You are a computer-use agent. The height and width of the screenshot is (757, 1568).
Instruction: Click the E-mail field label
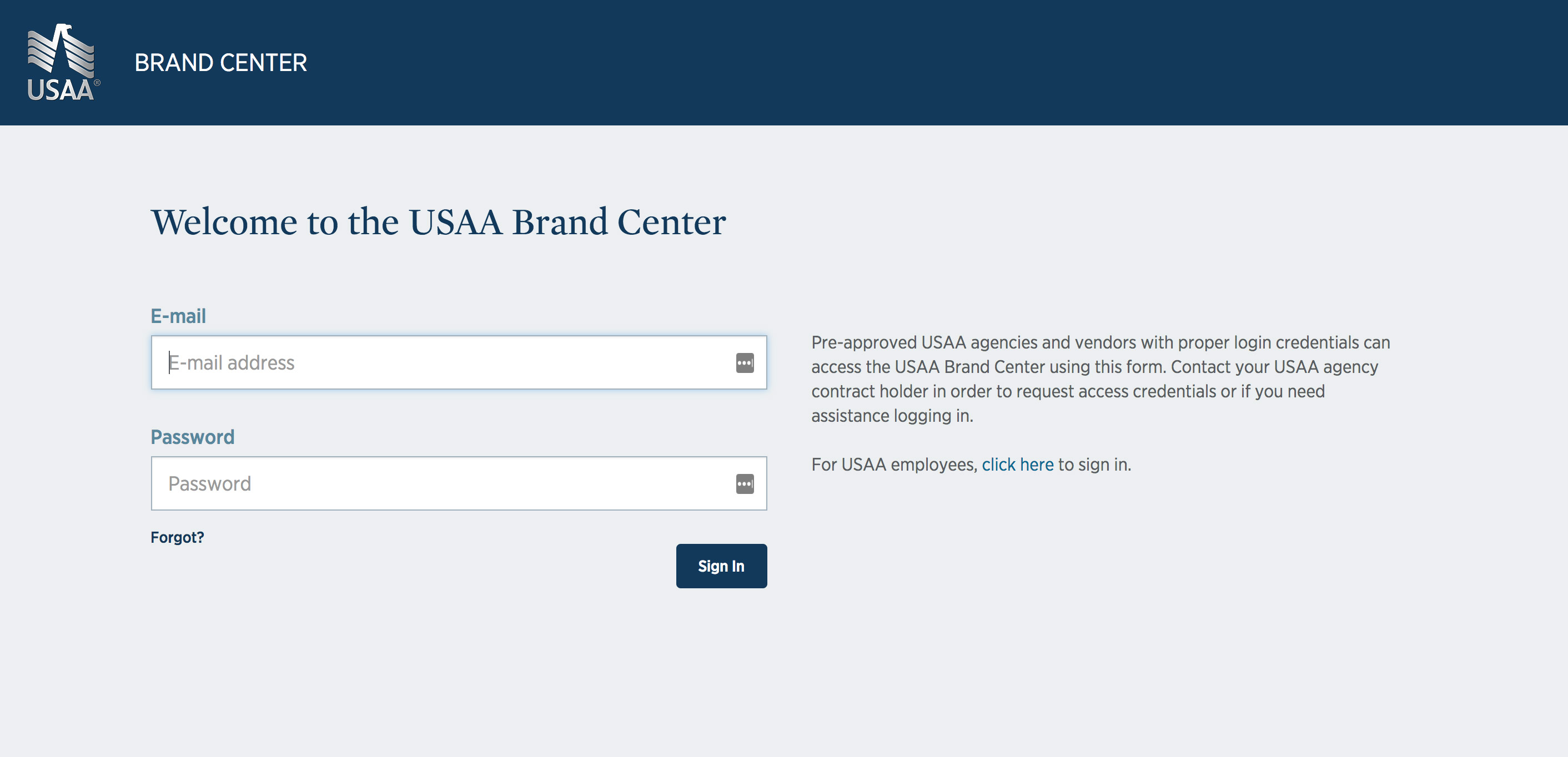(178, 316)
